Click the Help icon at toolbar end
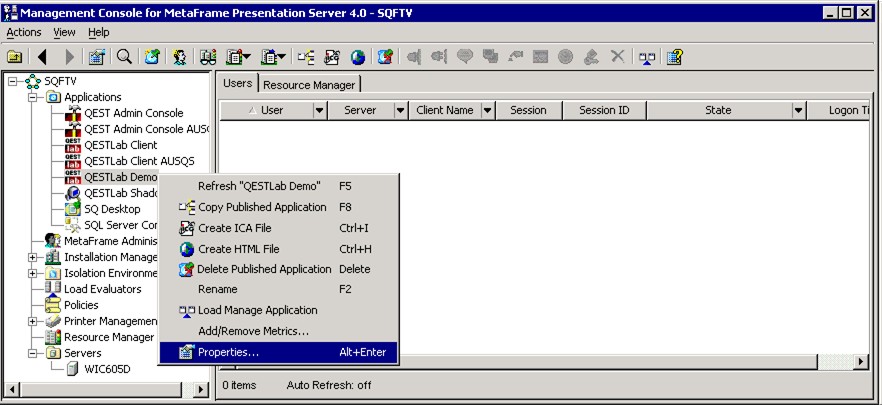The width and height of the screenshot is (882, 405). (x=674, y=57)
